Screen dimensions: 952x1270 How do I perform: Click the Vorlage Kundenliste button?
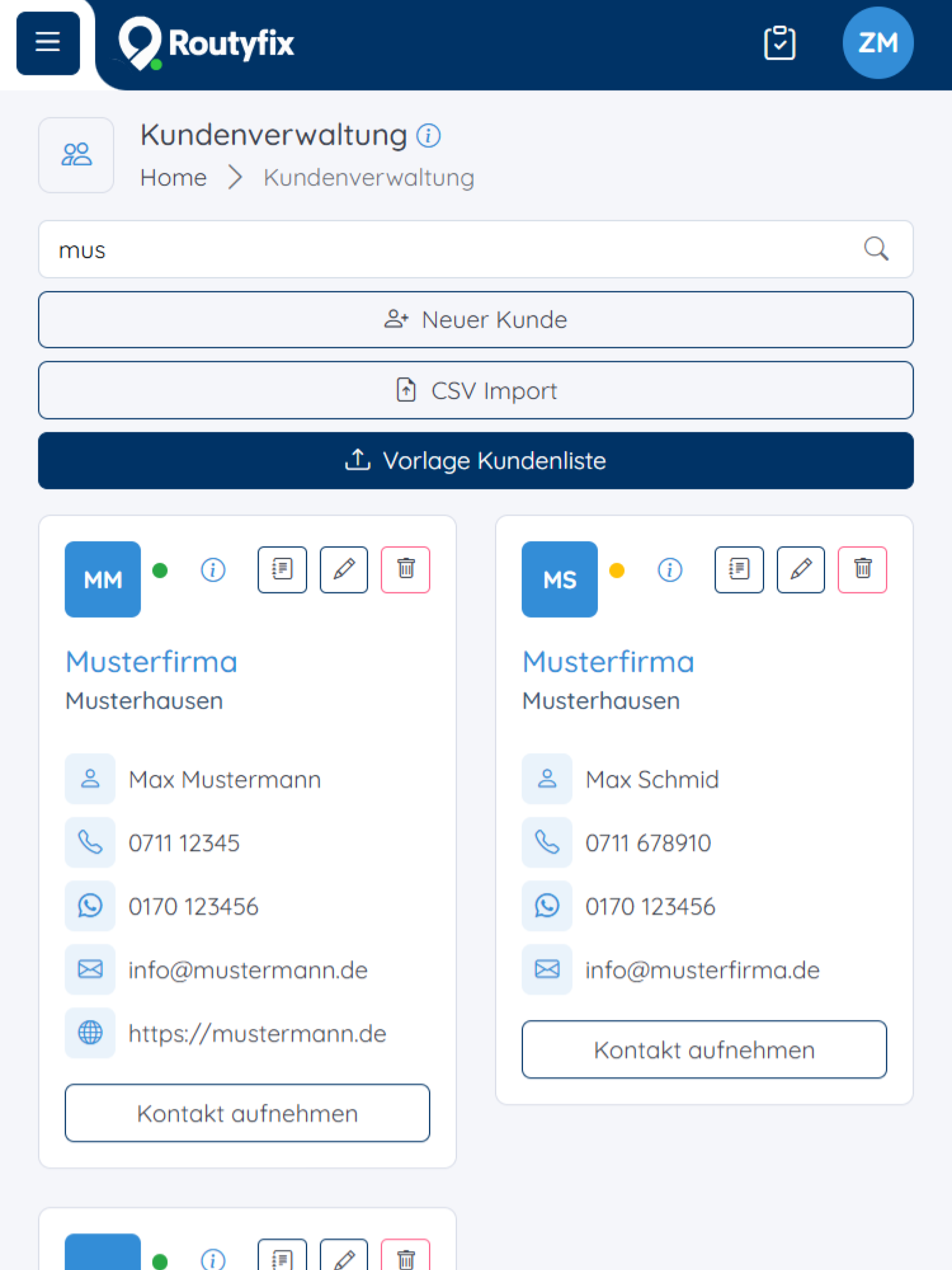tap(476, 461)
